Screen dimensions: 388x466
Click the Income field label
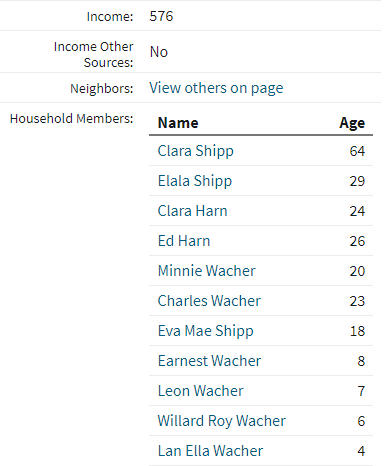point(110,16)
